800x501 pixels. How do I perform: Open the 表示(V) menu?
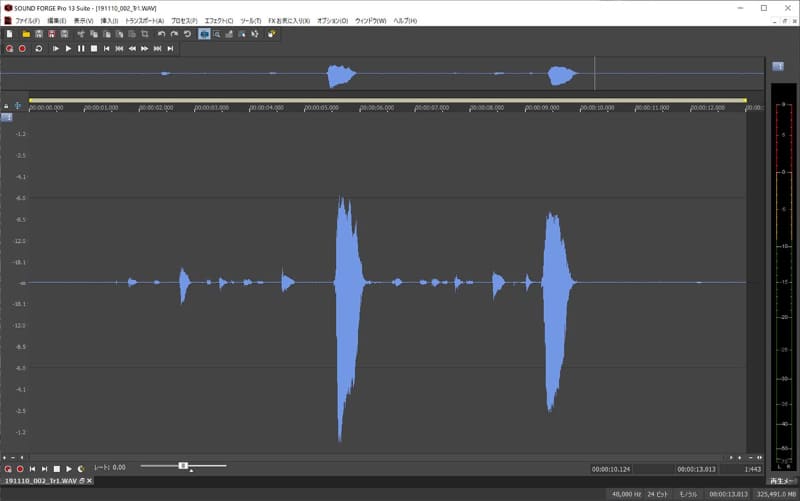coord(83,21)
